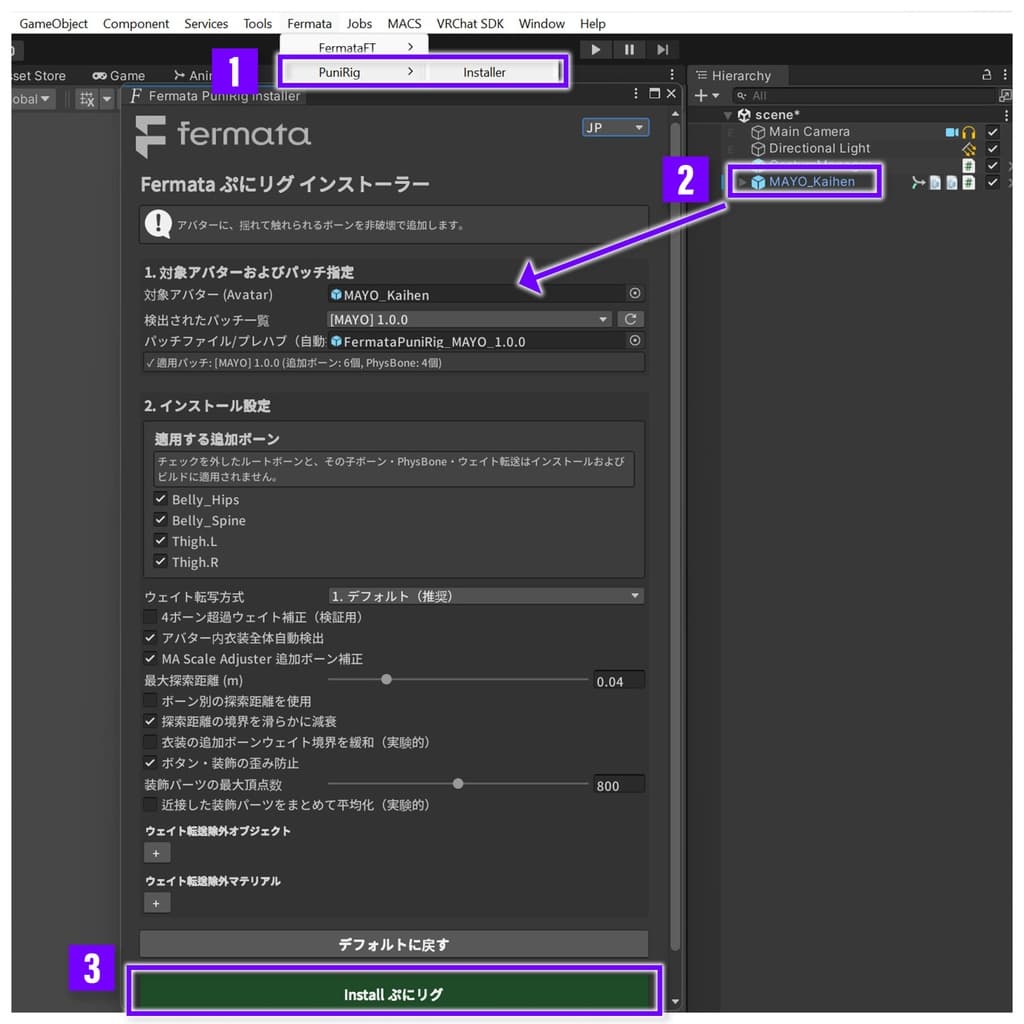This screenshot has height=1024, width=1024.
Task: Click the Hierarchy add (+) dropdown
Action: (706, 96)
